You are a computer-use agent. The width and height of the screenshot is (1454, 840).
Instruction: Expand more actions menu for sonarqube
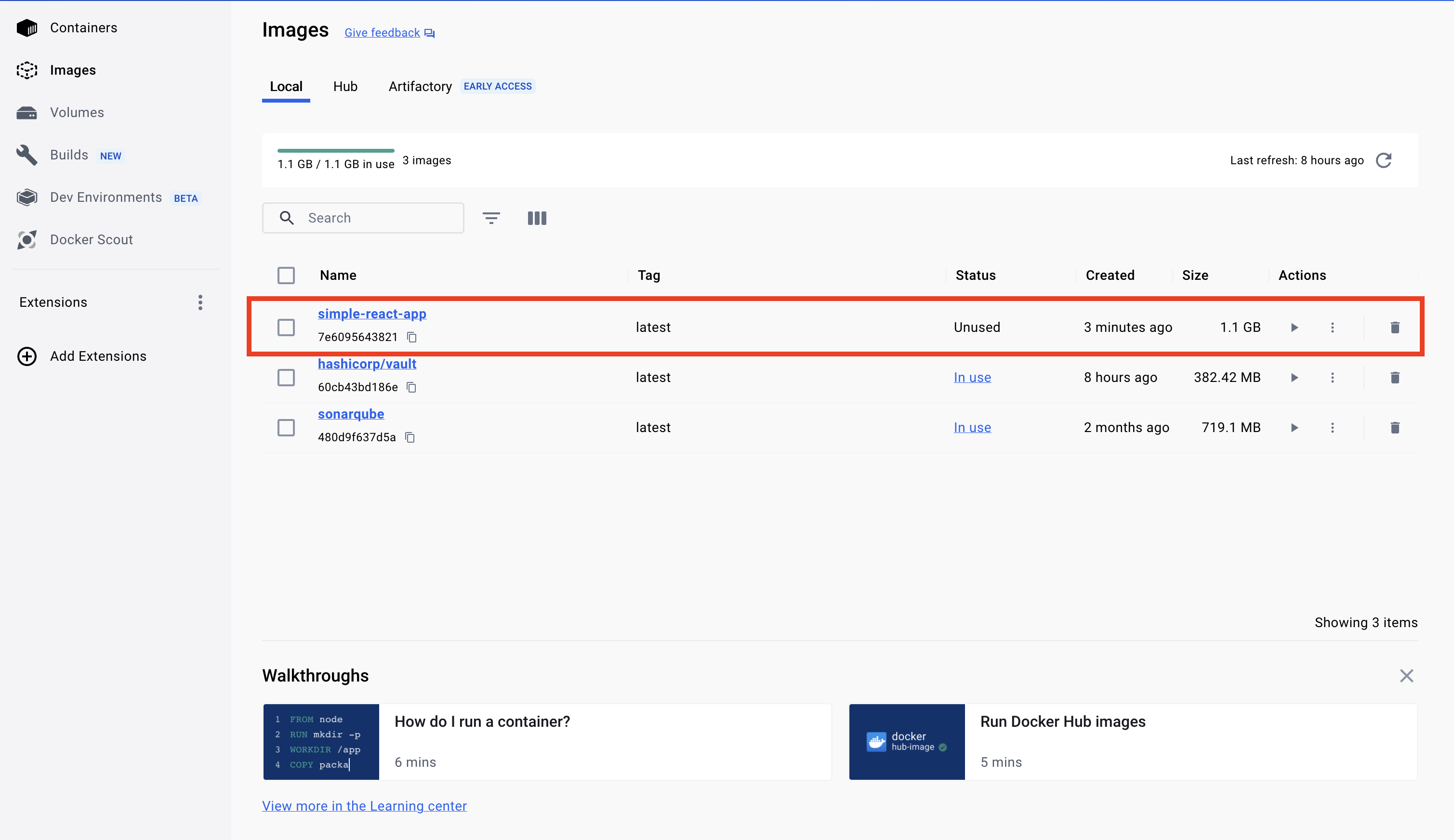click(1332, 428)
